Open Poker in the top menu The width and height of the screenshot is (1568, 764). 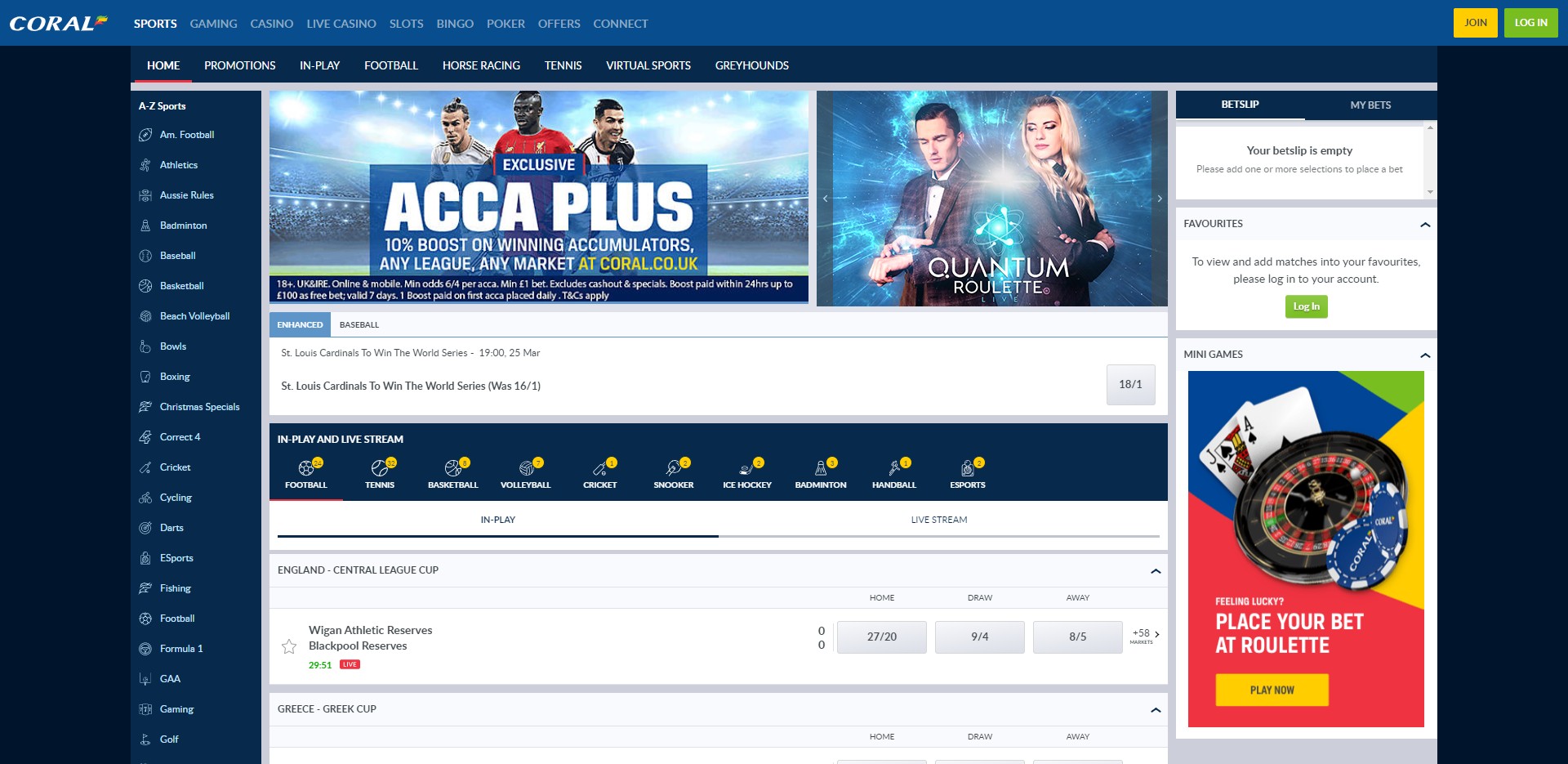[506, 24]
